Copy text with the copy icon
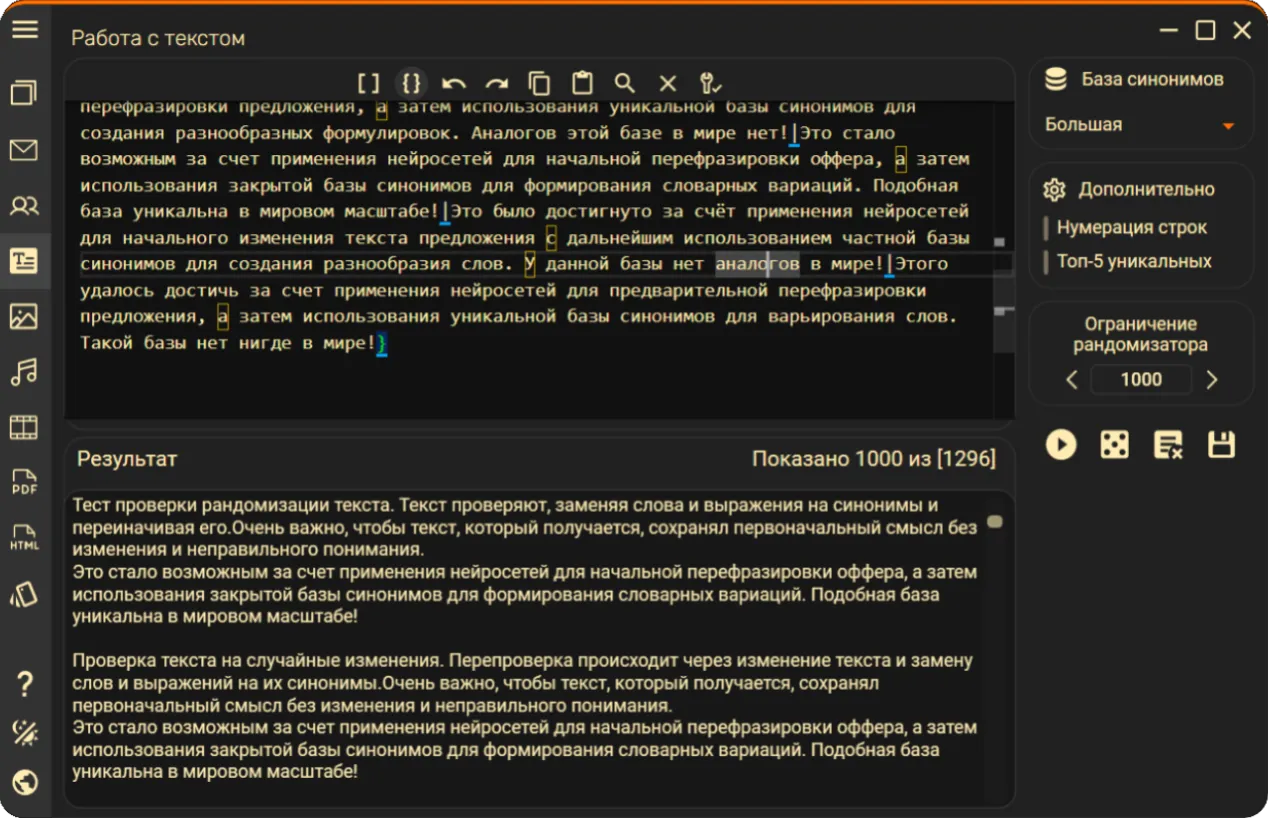The width and height of the screenshot is (1268, 818). pyautogui.click(x=540, y=83)
